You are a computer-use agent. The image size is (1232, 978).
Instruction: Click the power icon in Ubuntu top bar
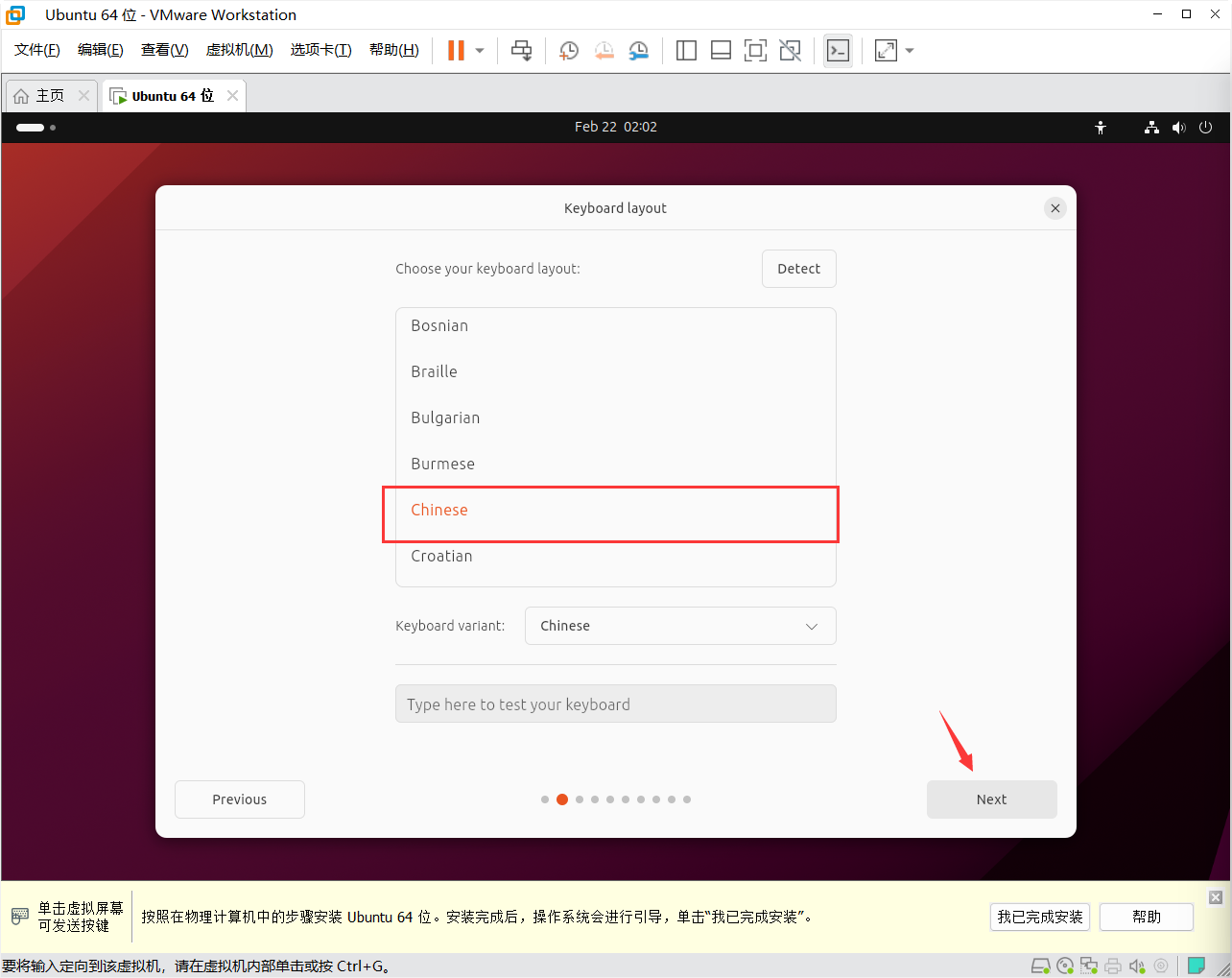click(x=1206, y=128)
